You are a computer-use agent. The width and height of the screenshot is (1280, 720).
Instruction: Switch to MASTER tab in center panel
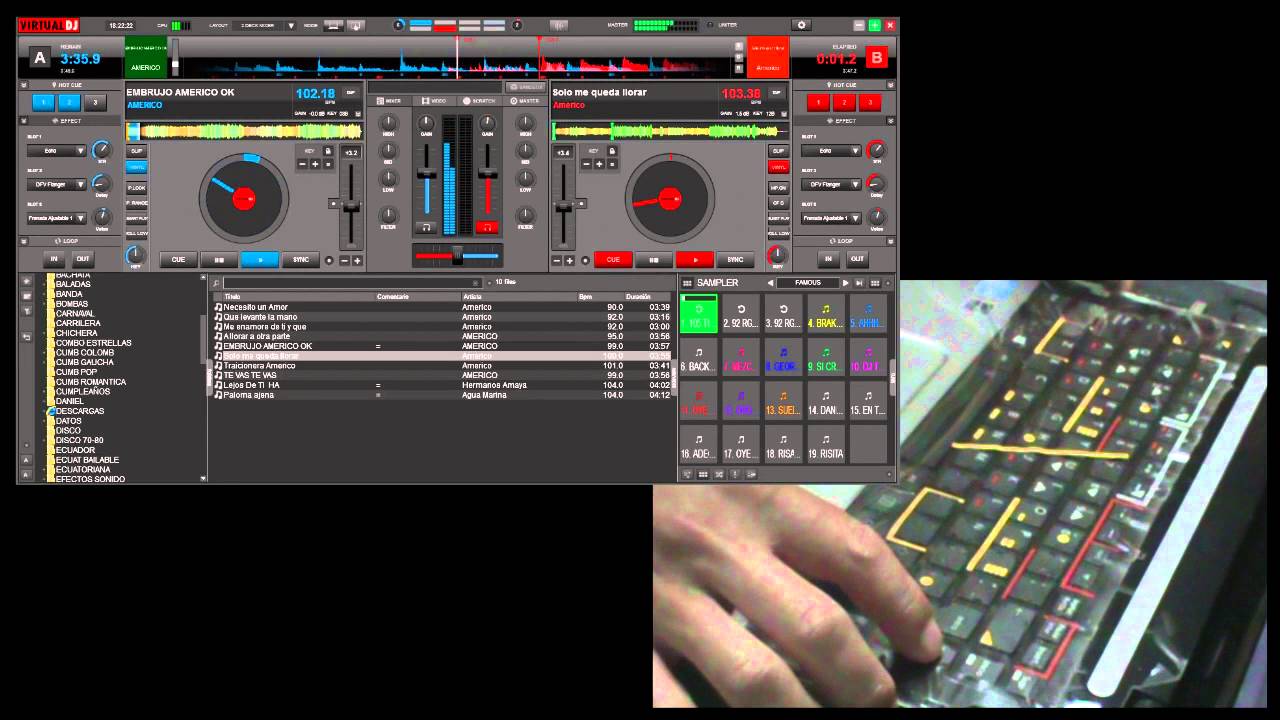[525, 101]
